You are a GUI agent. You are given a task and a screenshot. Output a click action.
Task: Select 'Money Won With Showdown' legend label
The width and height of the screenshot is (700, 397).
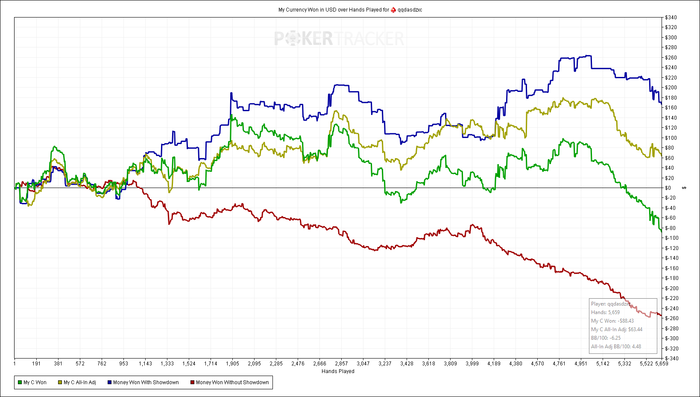146,382
